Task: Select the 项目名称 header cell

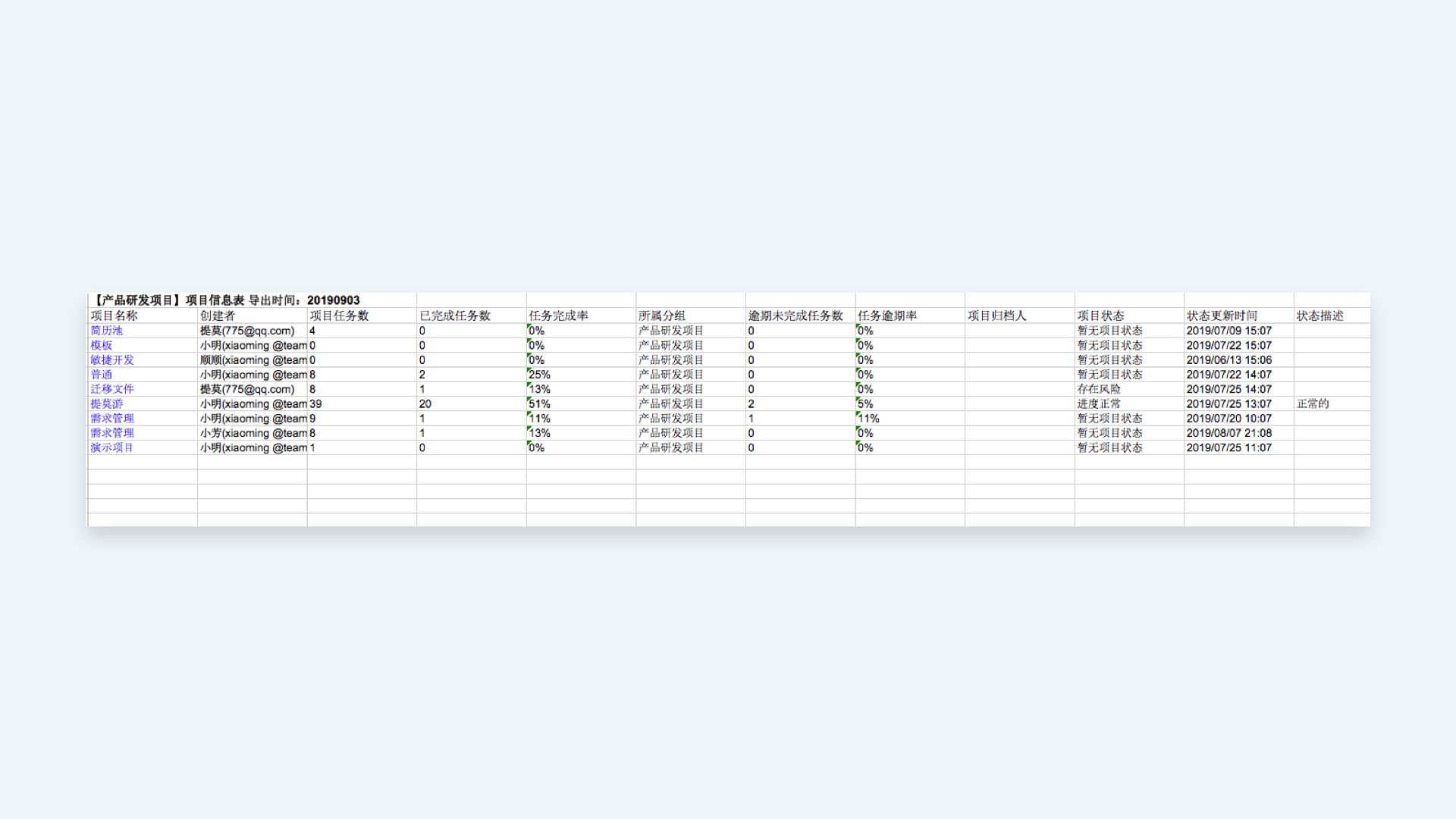Action: [x=143, y=315]
